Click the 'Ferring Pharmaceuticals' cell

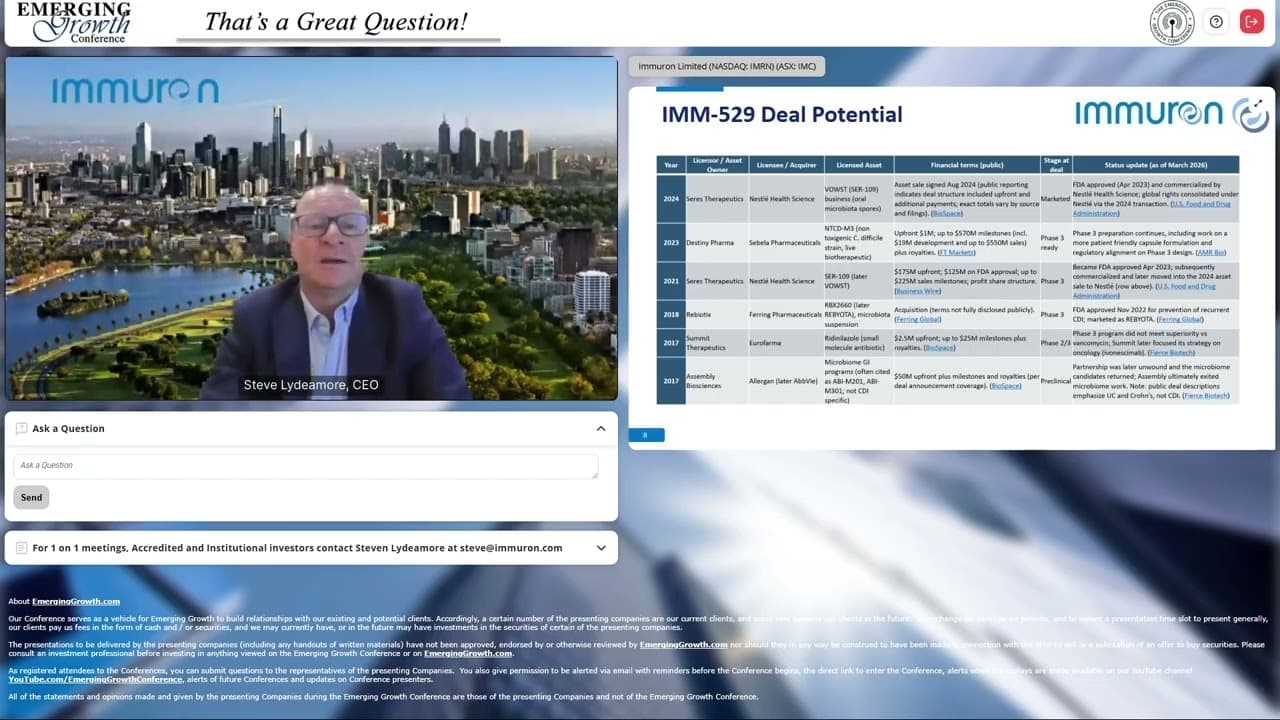(785, 314)
